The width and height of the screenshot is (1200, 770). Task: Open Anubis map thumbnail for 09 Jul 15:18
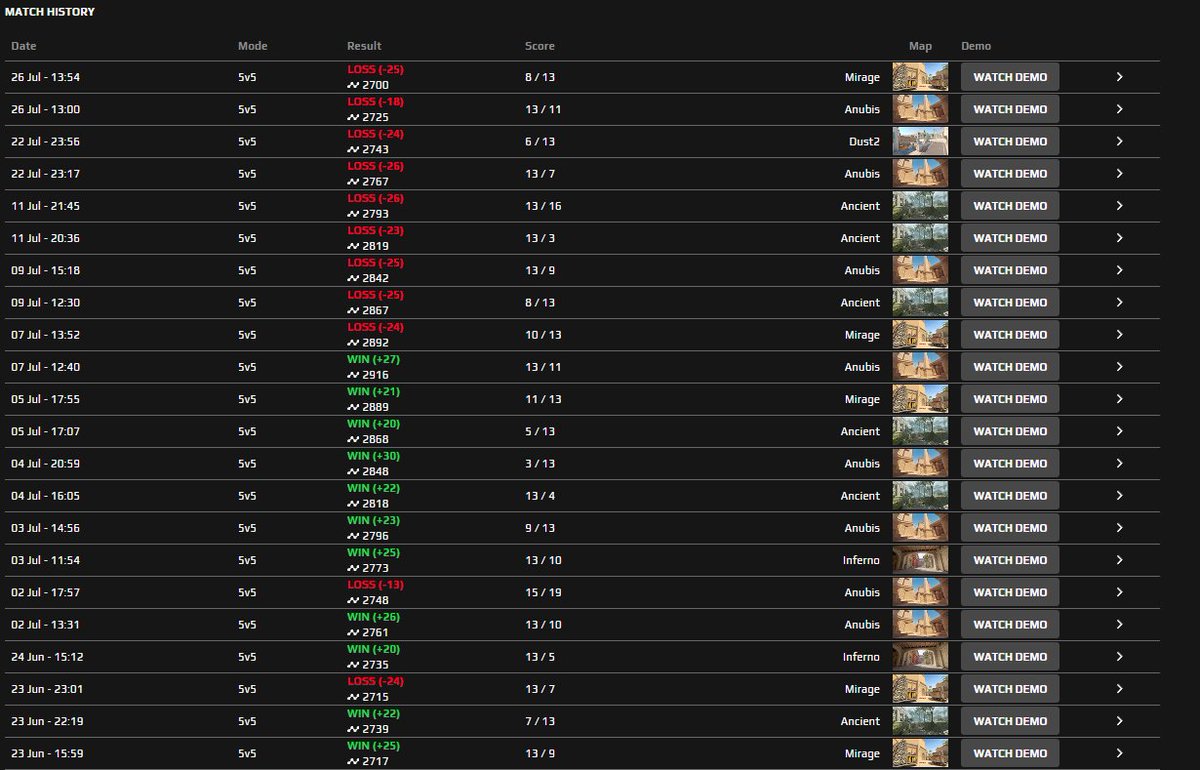pos(920,270)
